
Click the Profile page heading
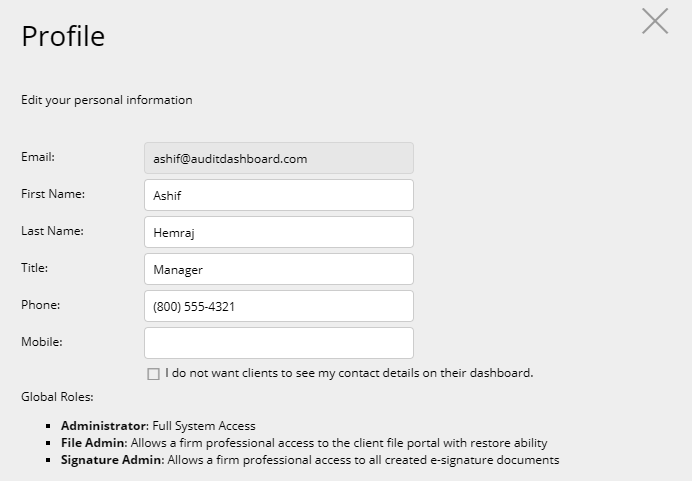point(63,36)
